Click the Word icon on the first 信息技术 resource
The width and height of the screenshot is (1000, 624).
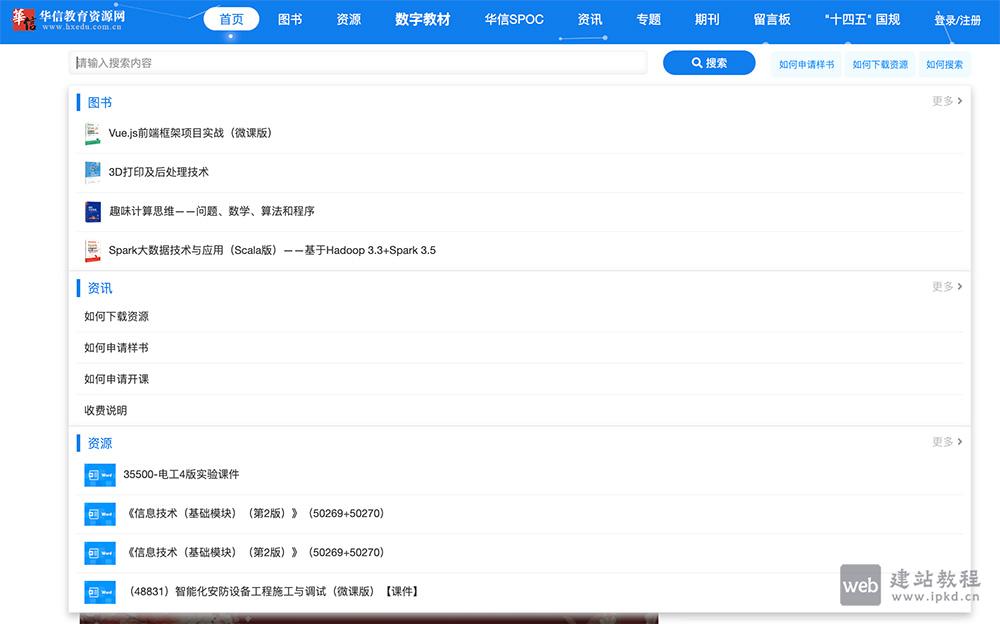point(99,513)
